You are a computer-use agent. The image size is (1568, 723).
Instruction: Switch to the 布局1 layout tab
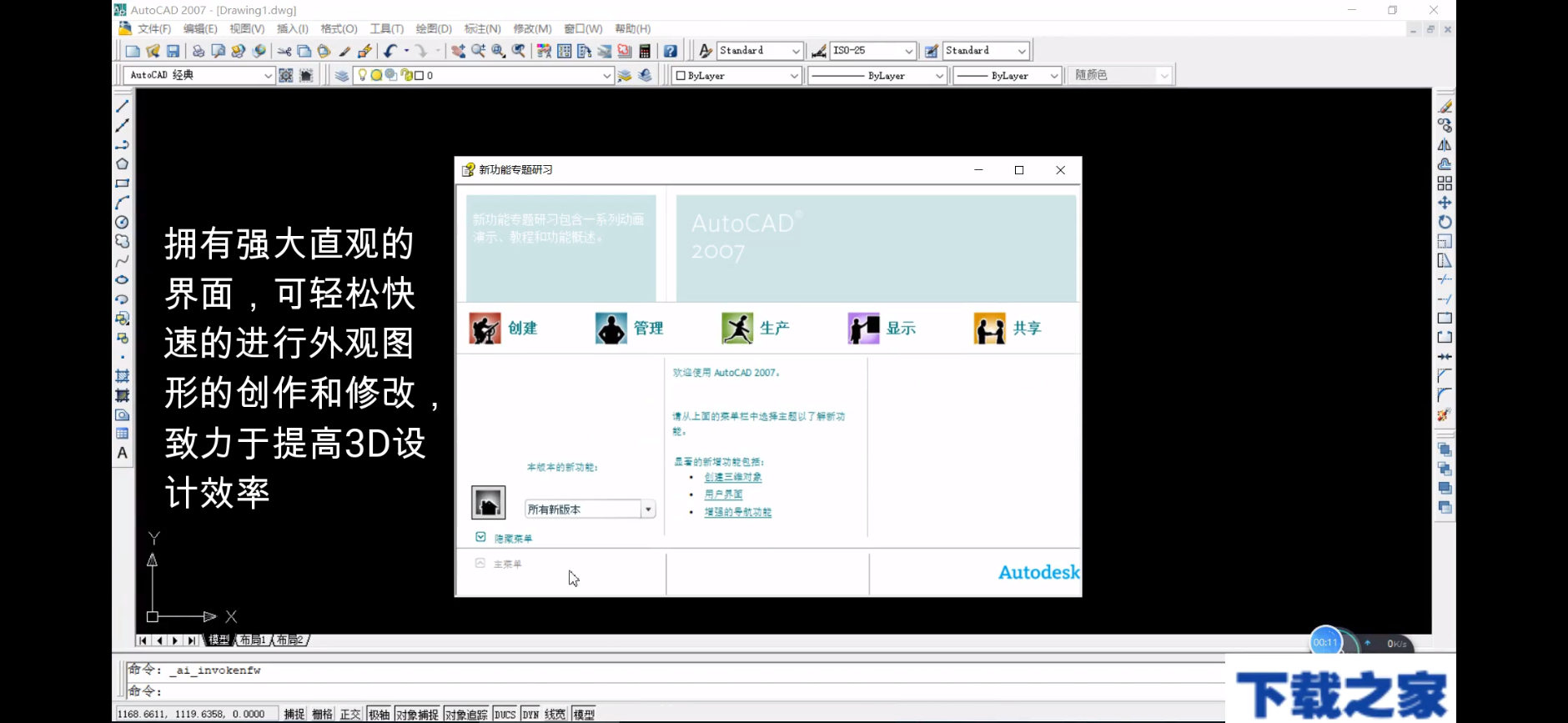tap(252, 640)
